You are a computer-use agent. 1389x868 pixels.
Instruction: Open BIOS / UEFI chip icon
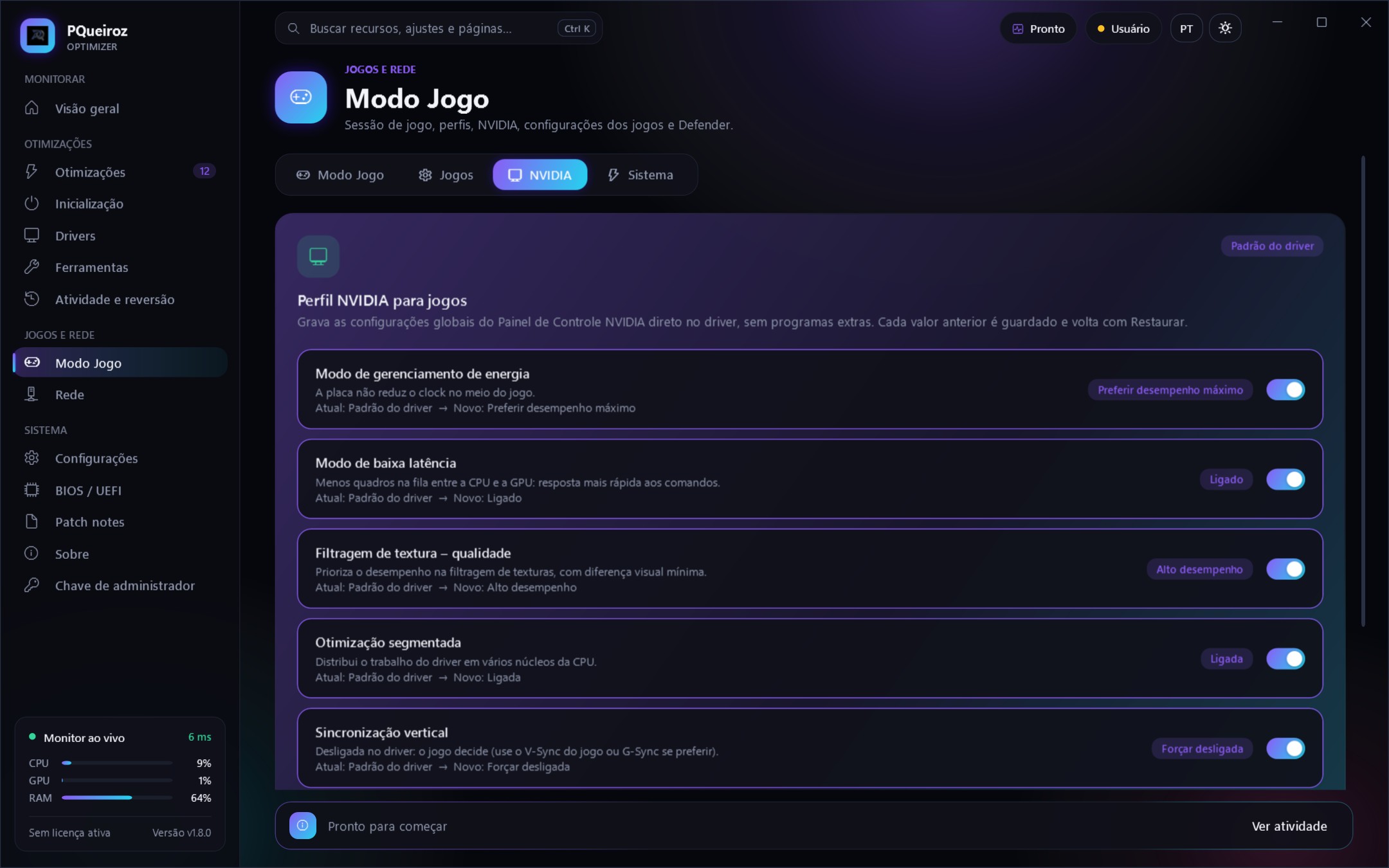coord(32,490)
